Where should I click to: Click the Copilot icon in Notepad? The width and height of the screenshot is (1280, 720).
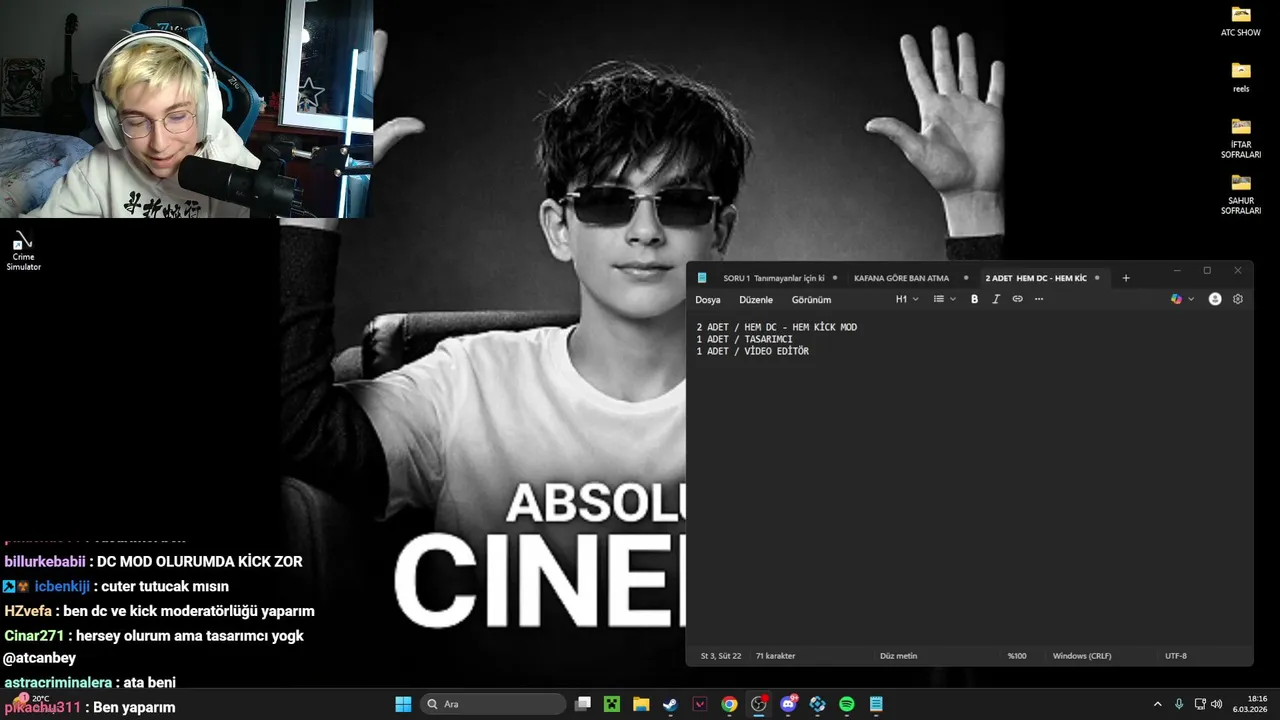(x=1176, y=299)
